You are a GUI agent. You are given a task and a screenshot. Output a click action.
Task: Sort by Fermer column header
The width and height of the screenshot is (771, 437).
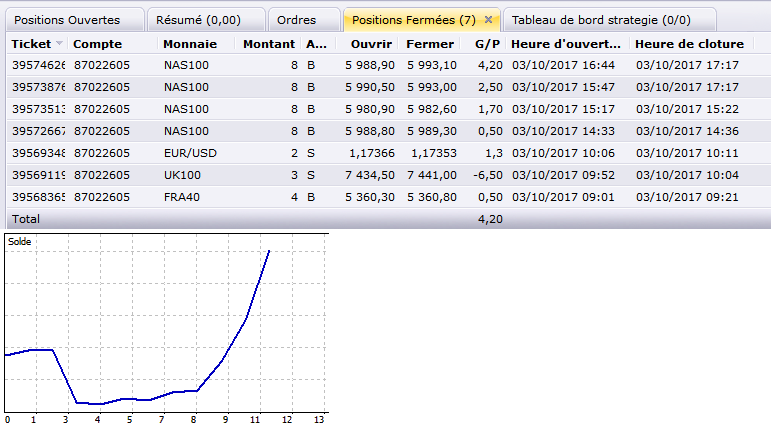coord(430,44)
